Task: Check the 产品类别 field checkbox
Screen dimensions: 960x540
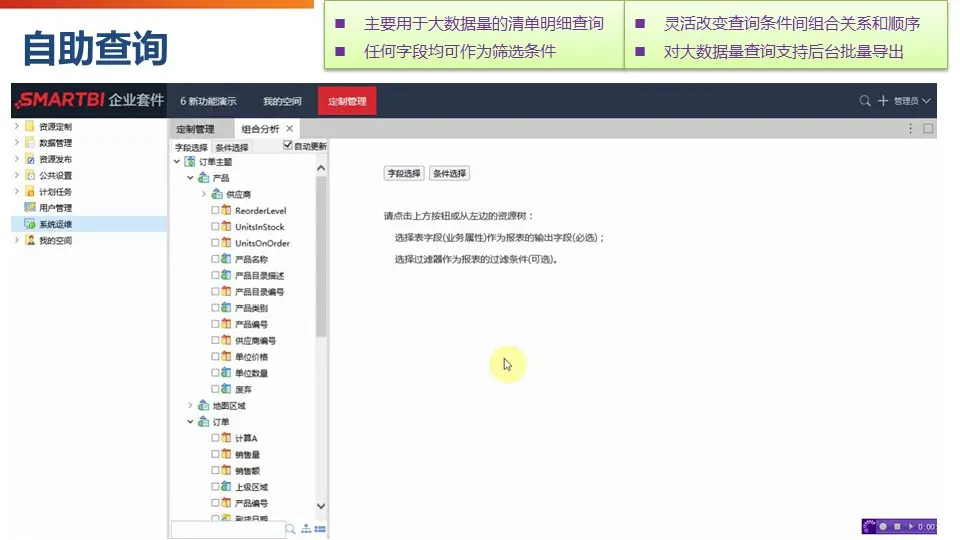Action: click(215, 307)
